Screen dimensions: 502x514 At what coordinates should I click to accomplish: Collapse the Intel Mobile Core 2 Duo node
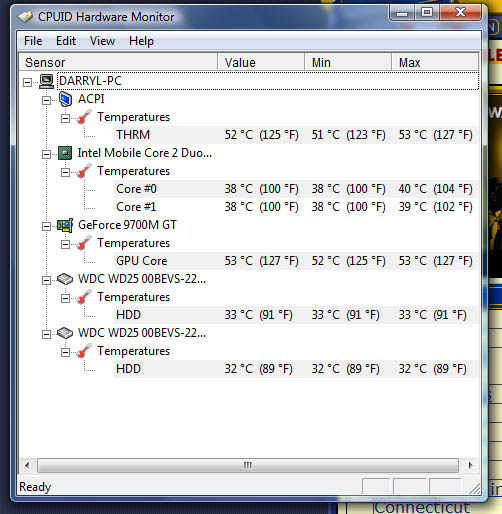(x=47, y=154)
